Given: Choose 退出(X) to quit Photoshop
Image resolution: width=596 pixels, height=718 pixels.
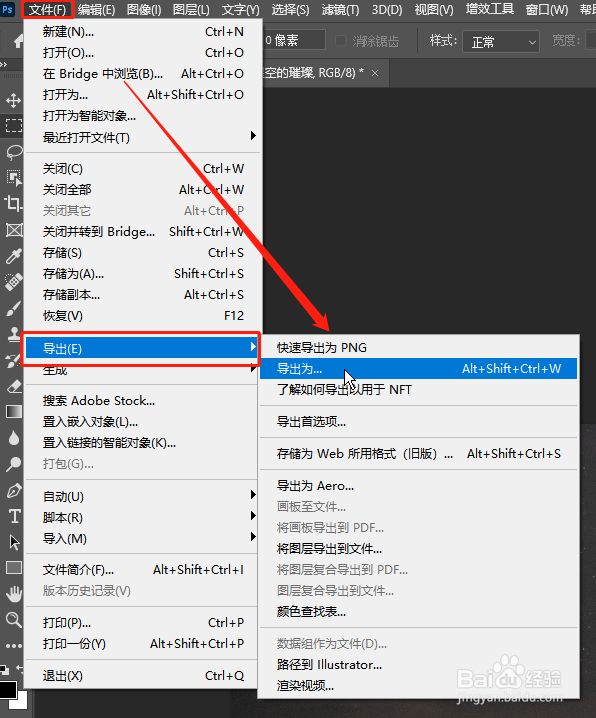Looking at the screenshot, I should 143,675.
